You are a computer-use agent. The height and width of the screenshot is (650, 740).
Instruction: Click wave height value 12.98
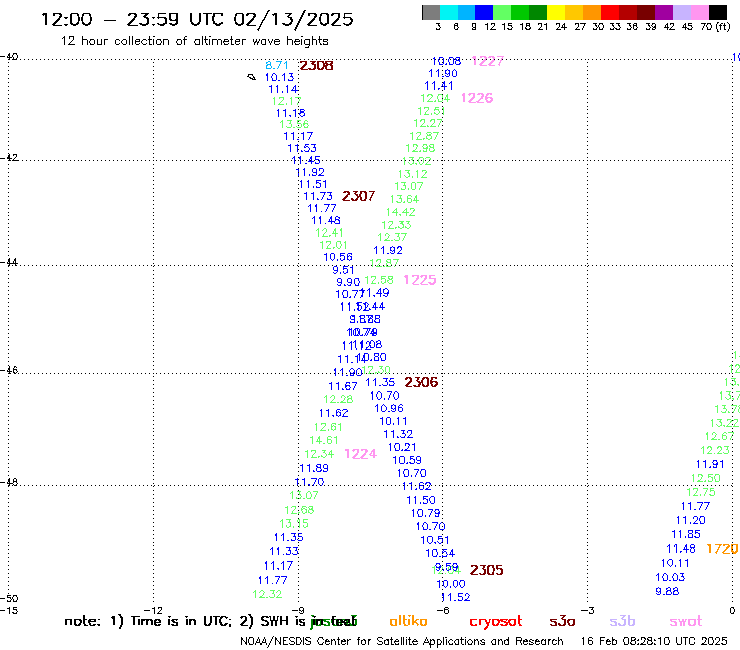click(x=420, y=148)
